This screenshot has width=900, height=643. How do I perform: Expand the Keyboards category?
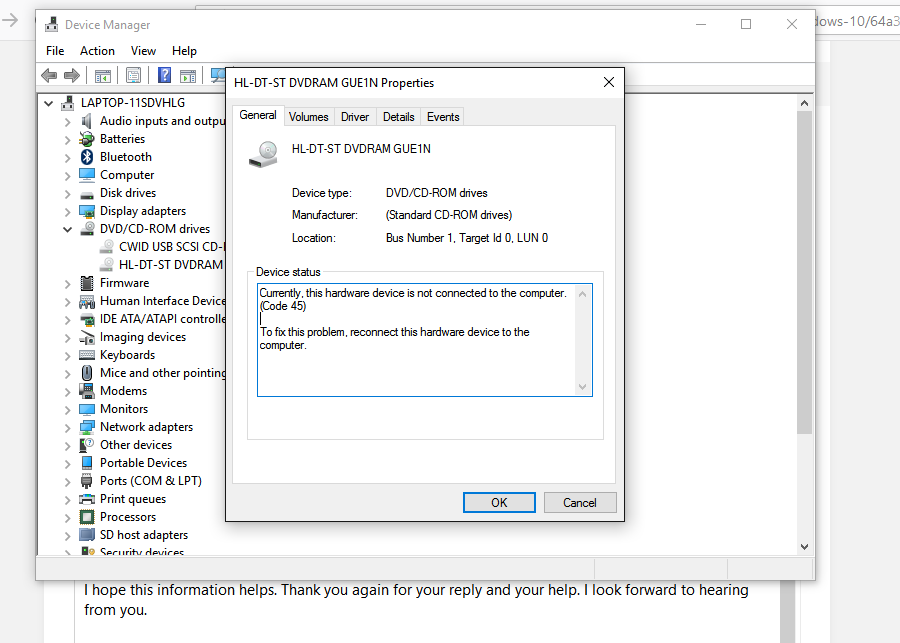[x=67, y=355]
